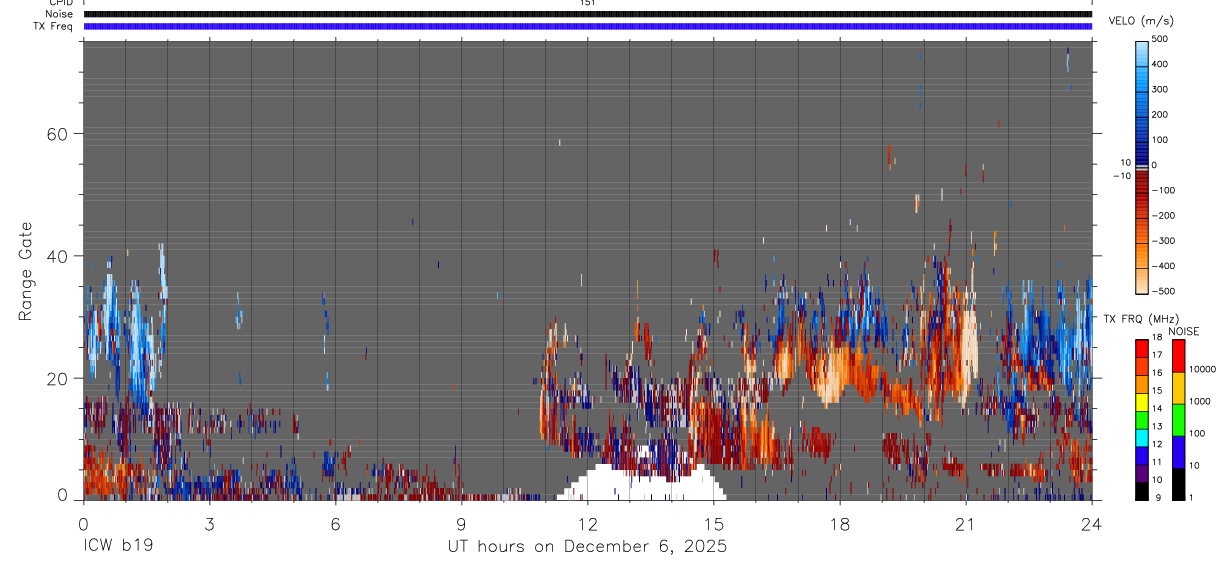
Task: Click the blue TX Freq strip above the plot
Action: (587, 26)
